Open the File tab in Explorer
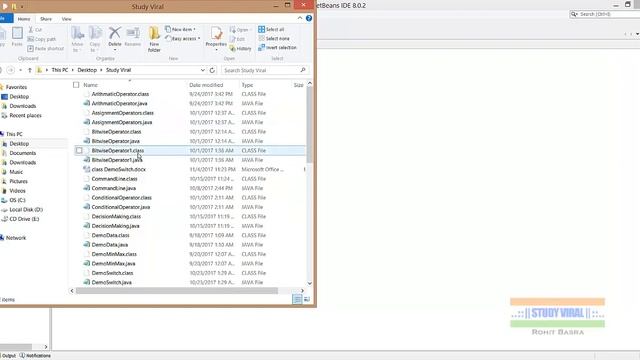Viewport: 640px width, 360px height. coord(5,19)
